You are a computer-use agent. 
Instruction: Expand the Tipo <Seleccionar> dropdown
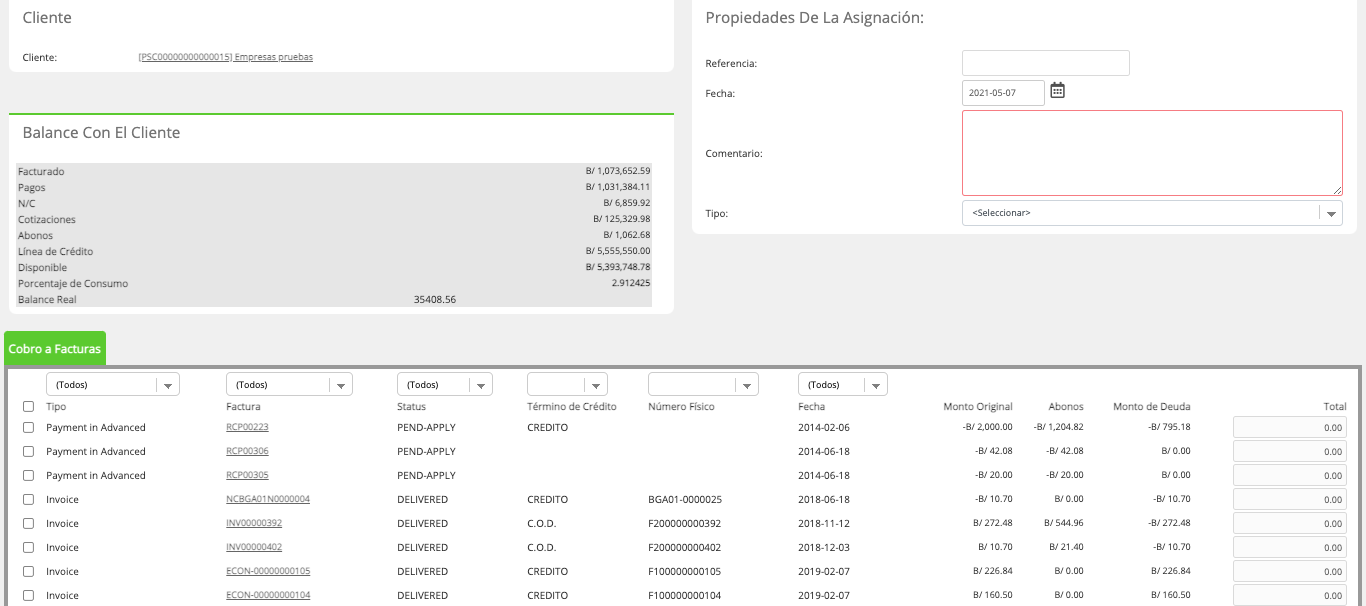click(1152, 213)
